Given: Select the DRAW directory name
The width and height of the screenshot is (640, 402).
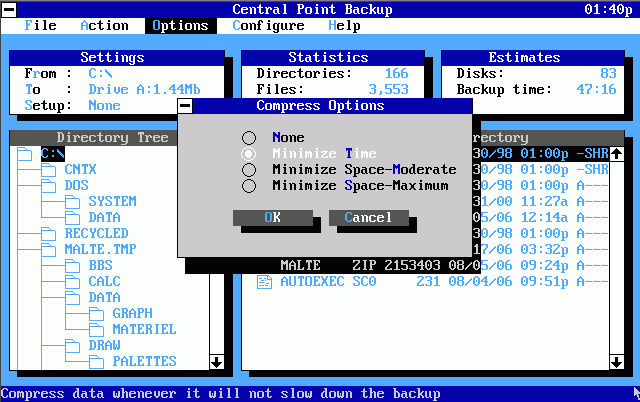Looking at the screenshot, I should point(104,345).
